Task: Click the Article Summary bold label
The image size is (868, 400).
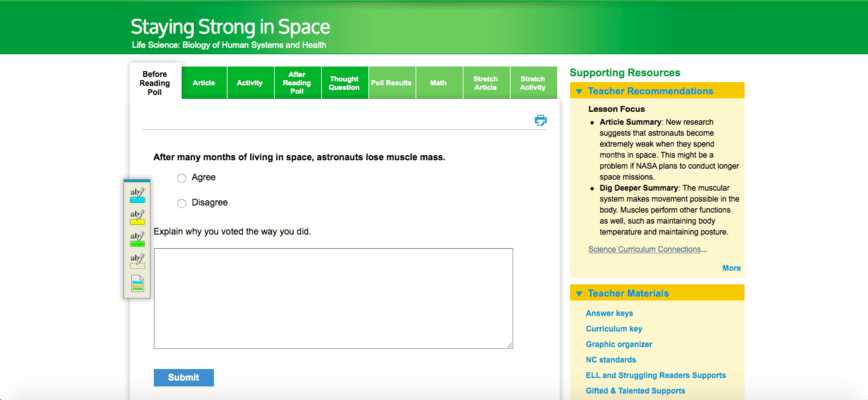Action: [631, 122]
